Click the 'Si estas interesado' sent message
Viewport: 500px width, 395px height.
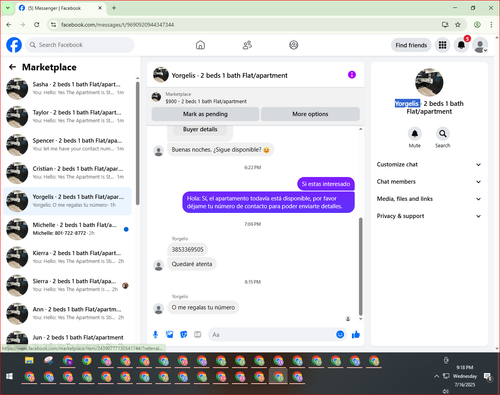tap(326, 184)
